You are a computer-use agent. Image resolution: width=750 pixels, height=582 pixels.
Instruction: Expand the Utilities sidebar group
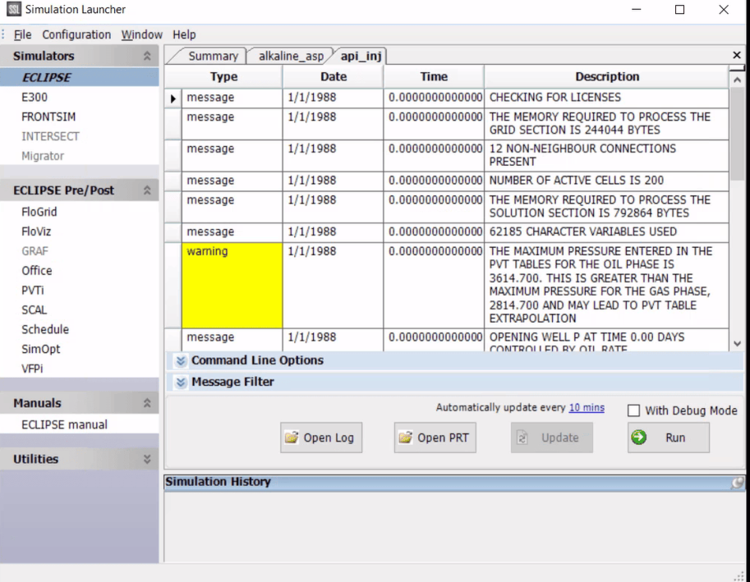(147, 459)
